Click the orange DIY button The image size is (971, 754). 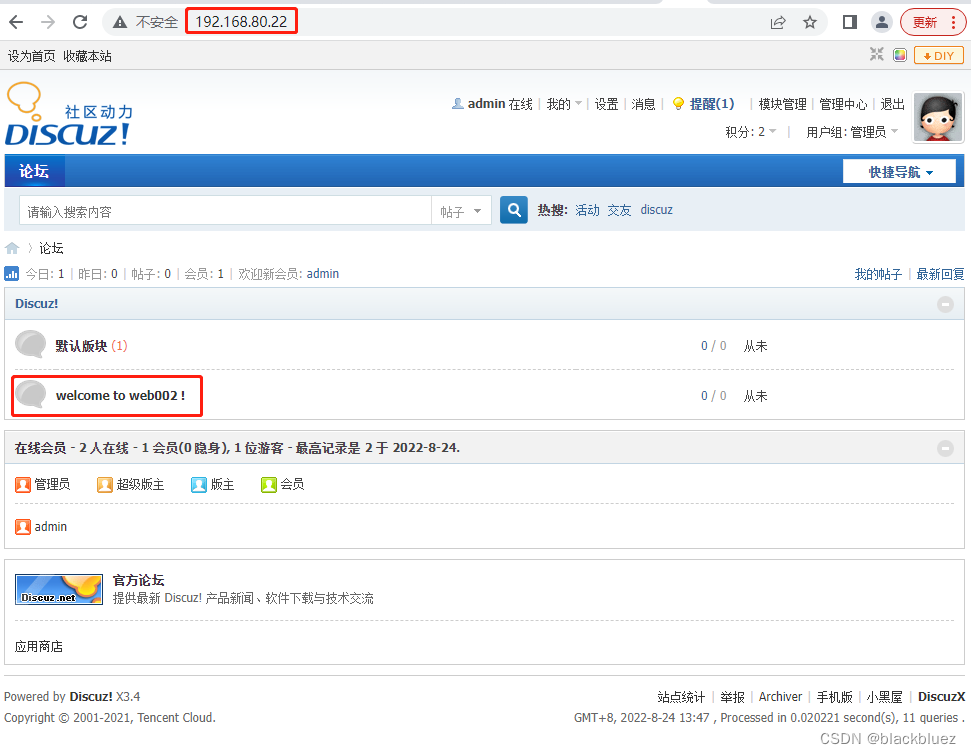click(939, 56)
